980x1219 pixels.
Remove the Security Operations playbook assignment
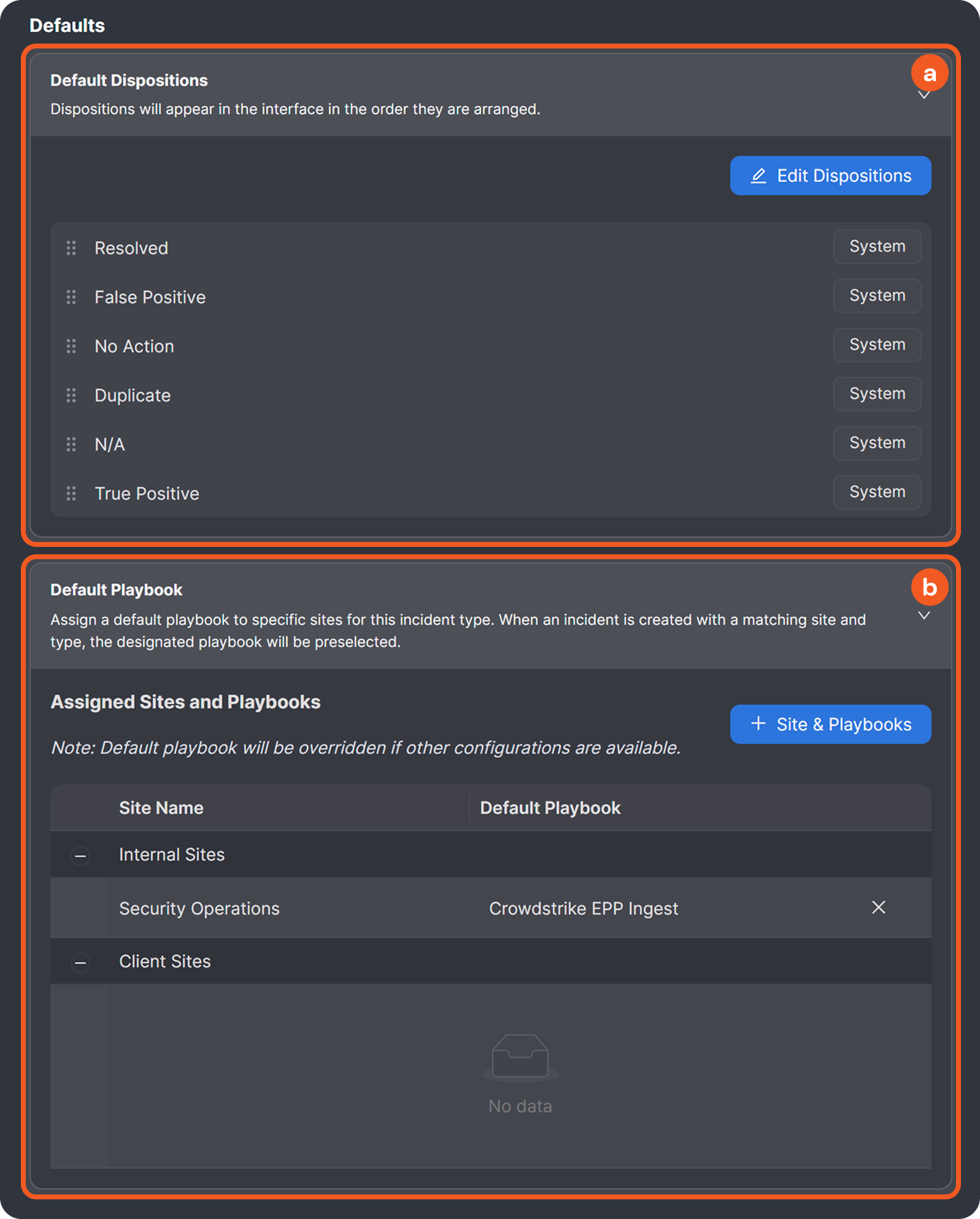(878, 907)
